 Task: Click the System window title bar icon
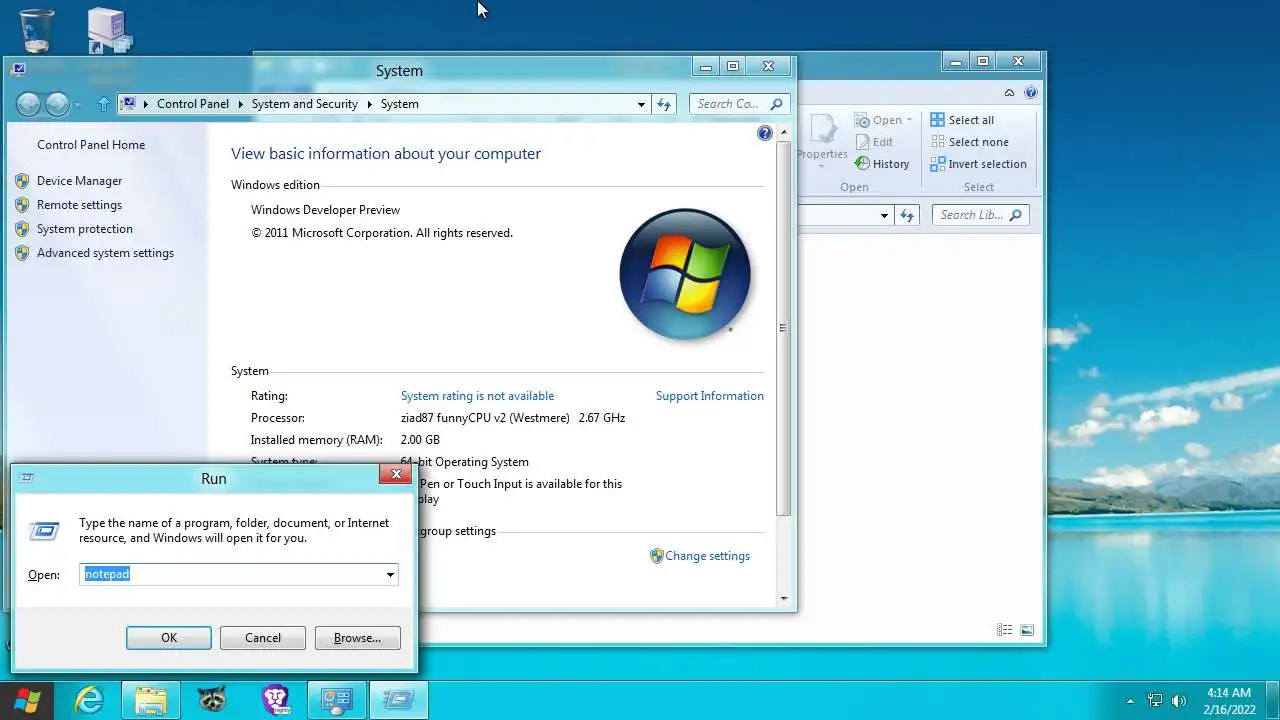coord(18,69)
